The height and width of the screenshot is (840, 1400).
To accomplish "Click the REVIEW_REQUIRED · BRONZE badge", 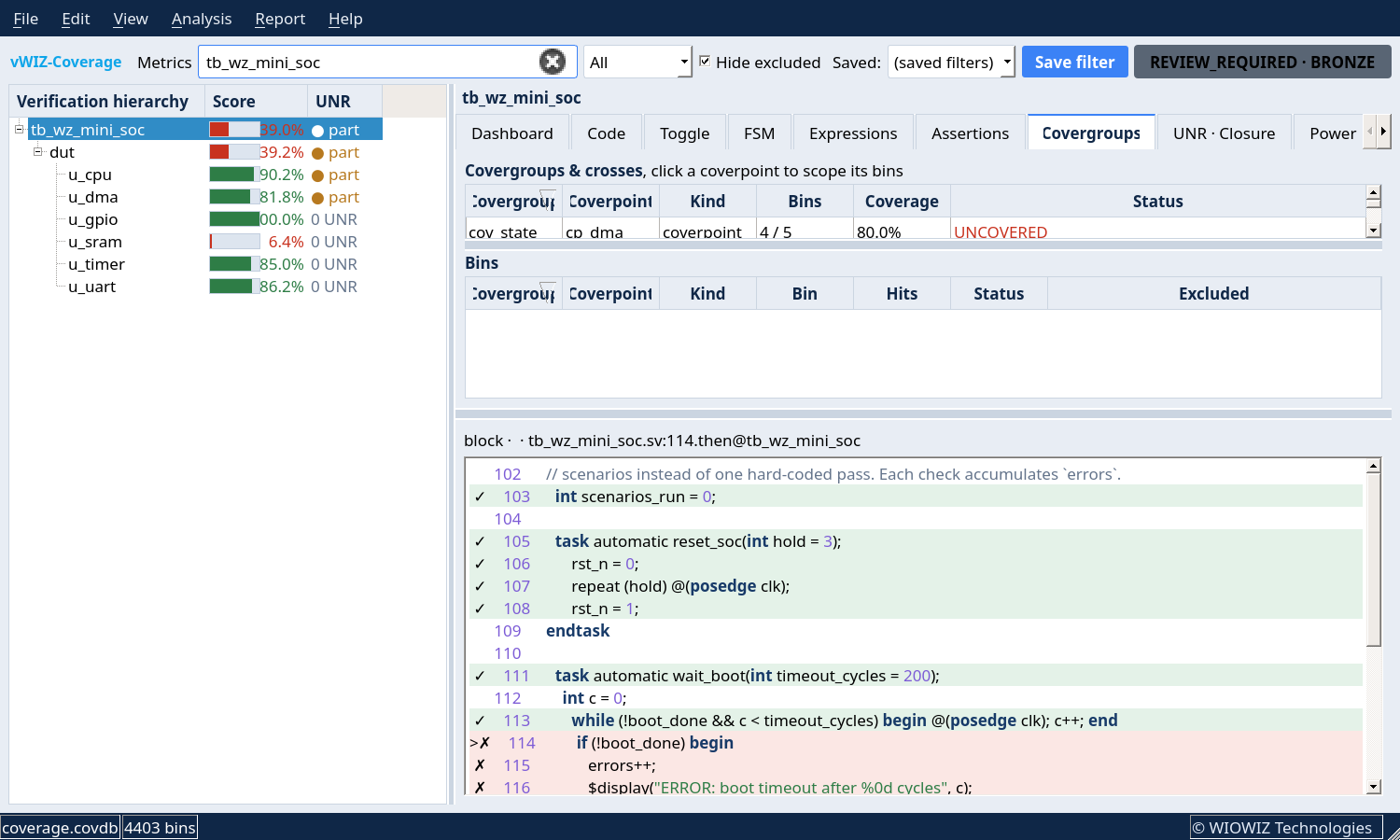I will click(1262, 62).
